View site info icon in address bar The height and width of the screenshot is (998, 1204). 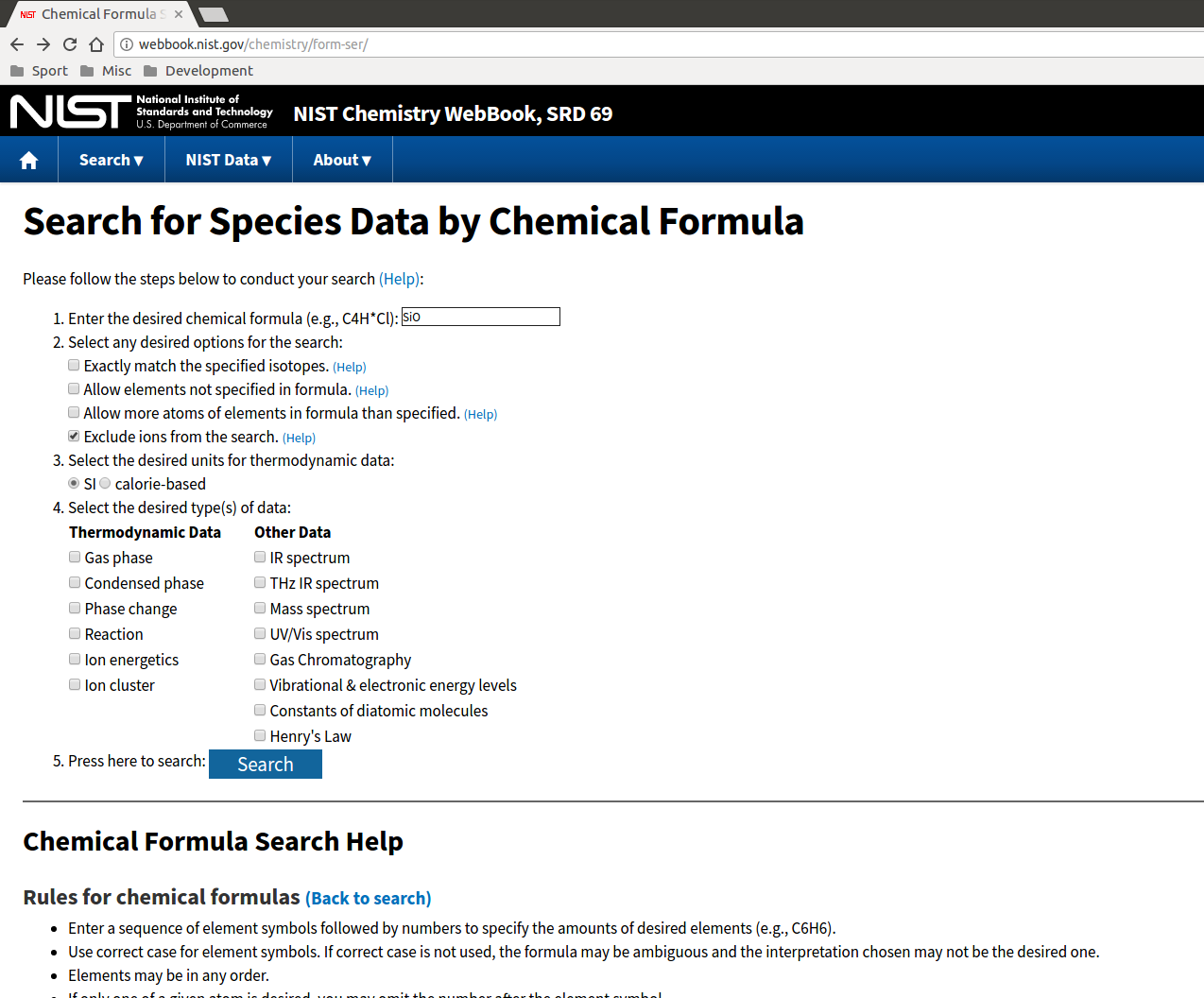(x=127, y=44)
